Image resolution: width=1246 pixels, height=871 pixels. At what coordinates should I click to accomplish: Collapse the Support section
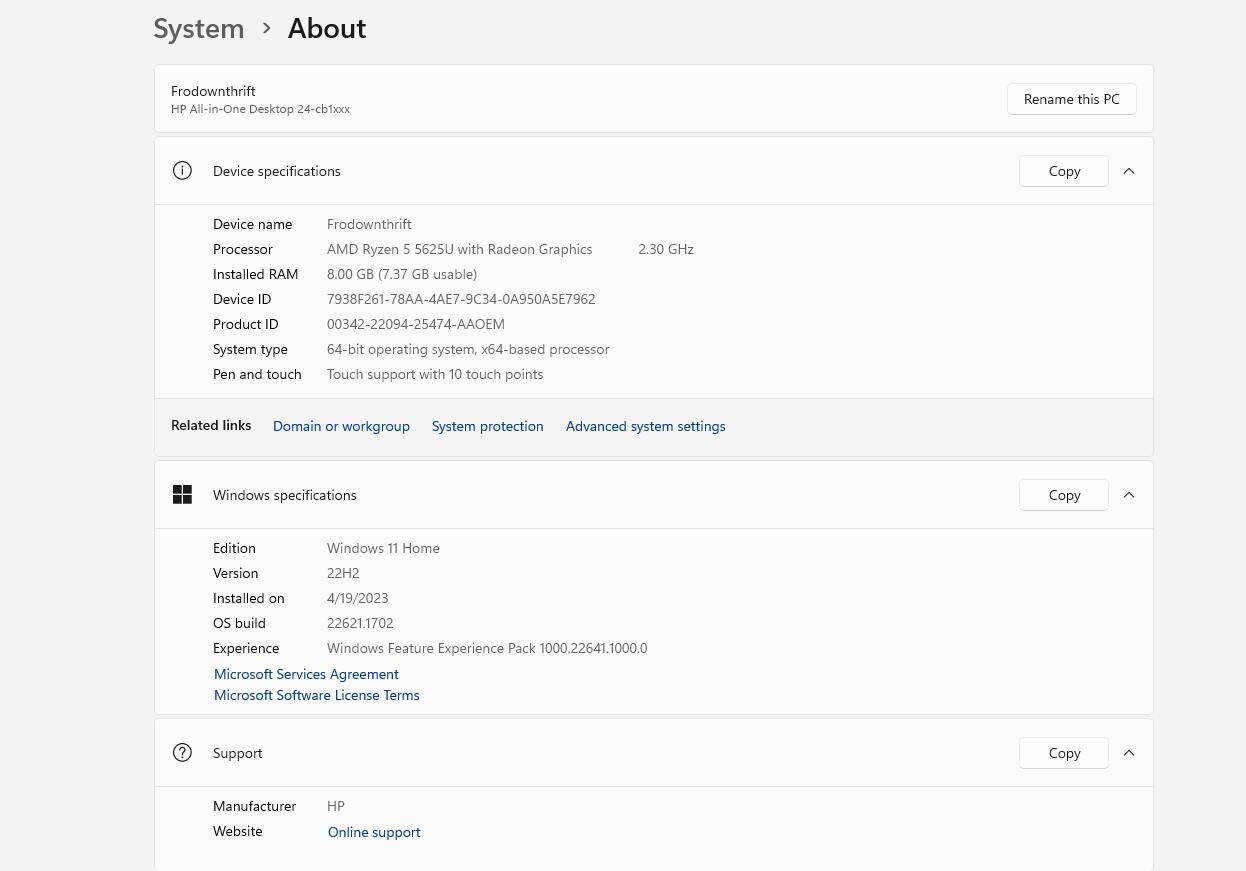pyautogui.click(x=1129, y=753)
